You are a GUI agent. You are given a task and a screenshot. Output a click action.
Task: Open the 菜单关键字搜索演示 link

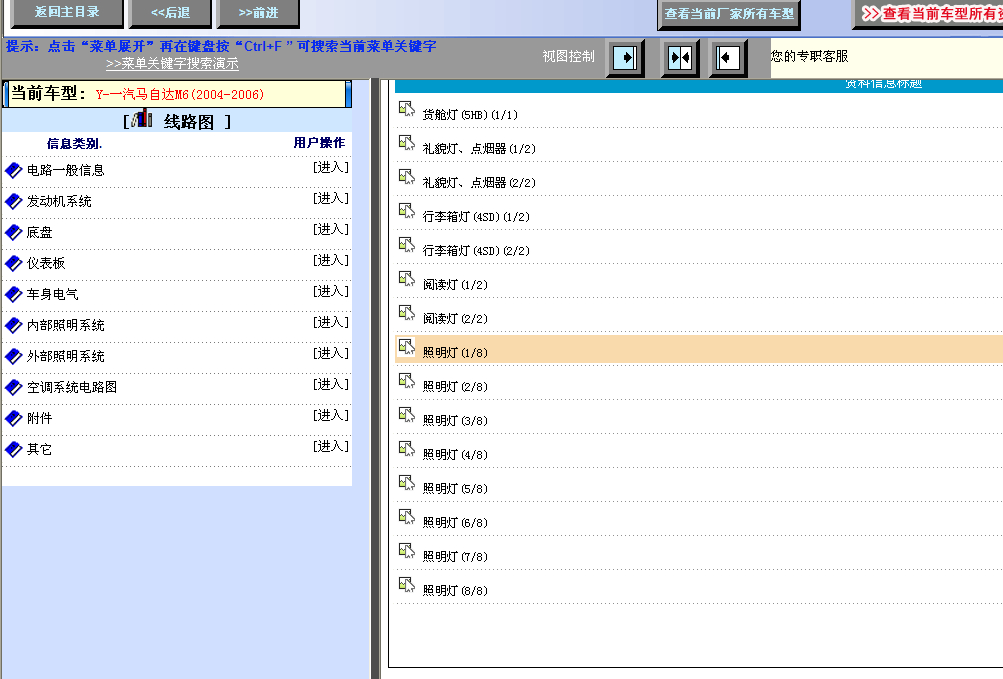tap(172, 64)
